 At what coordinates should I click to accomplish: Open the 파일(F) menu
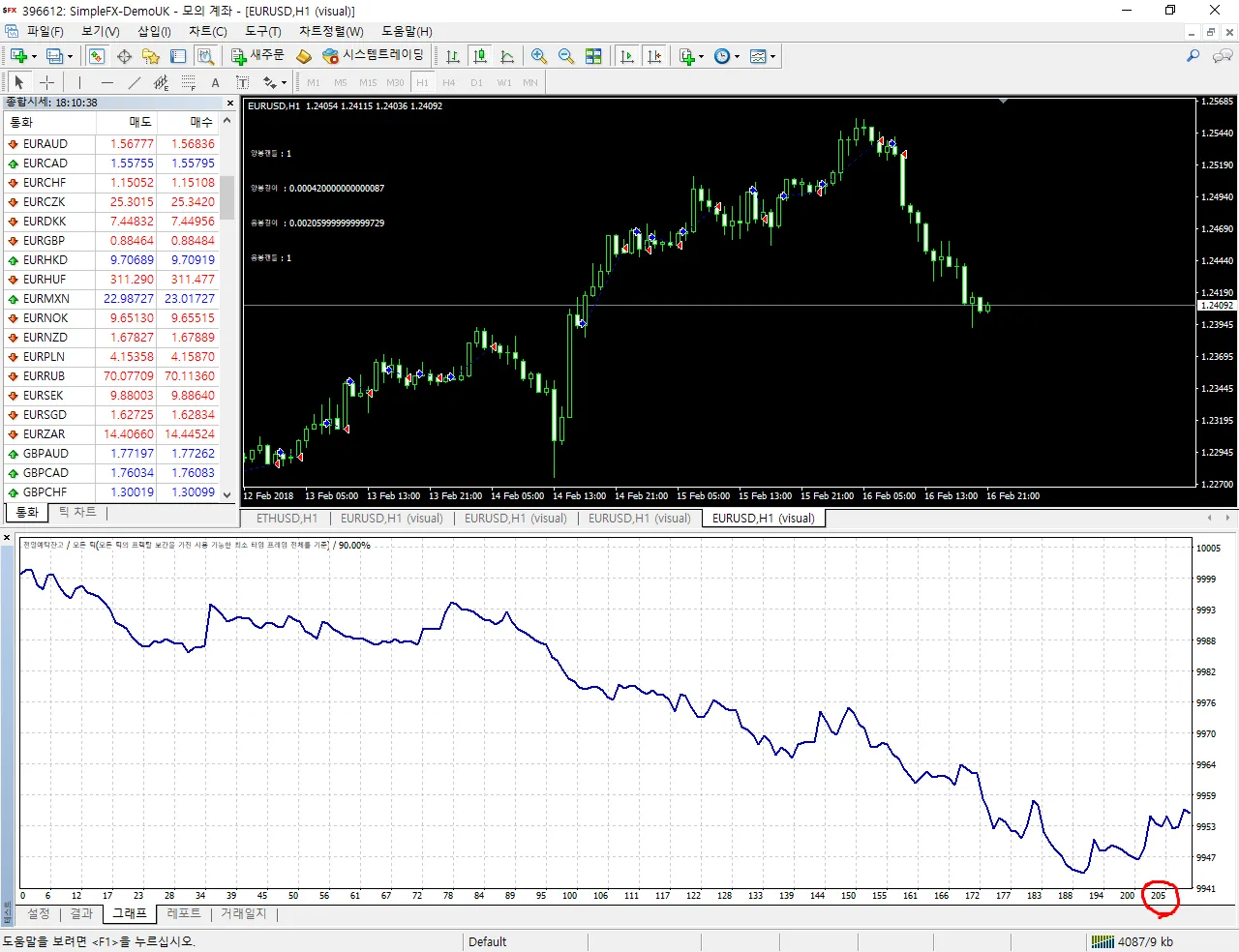click(x=45, y=31)
